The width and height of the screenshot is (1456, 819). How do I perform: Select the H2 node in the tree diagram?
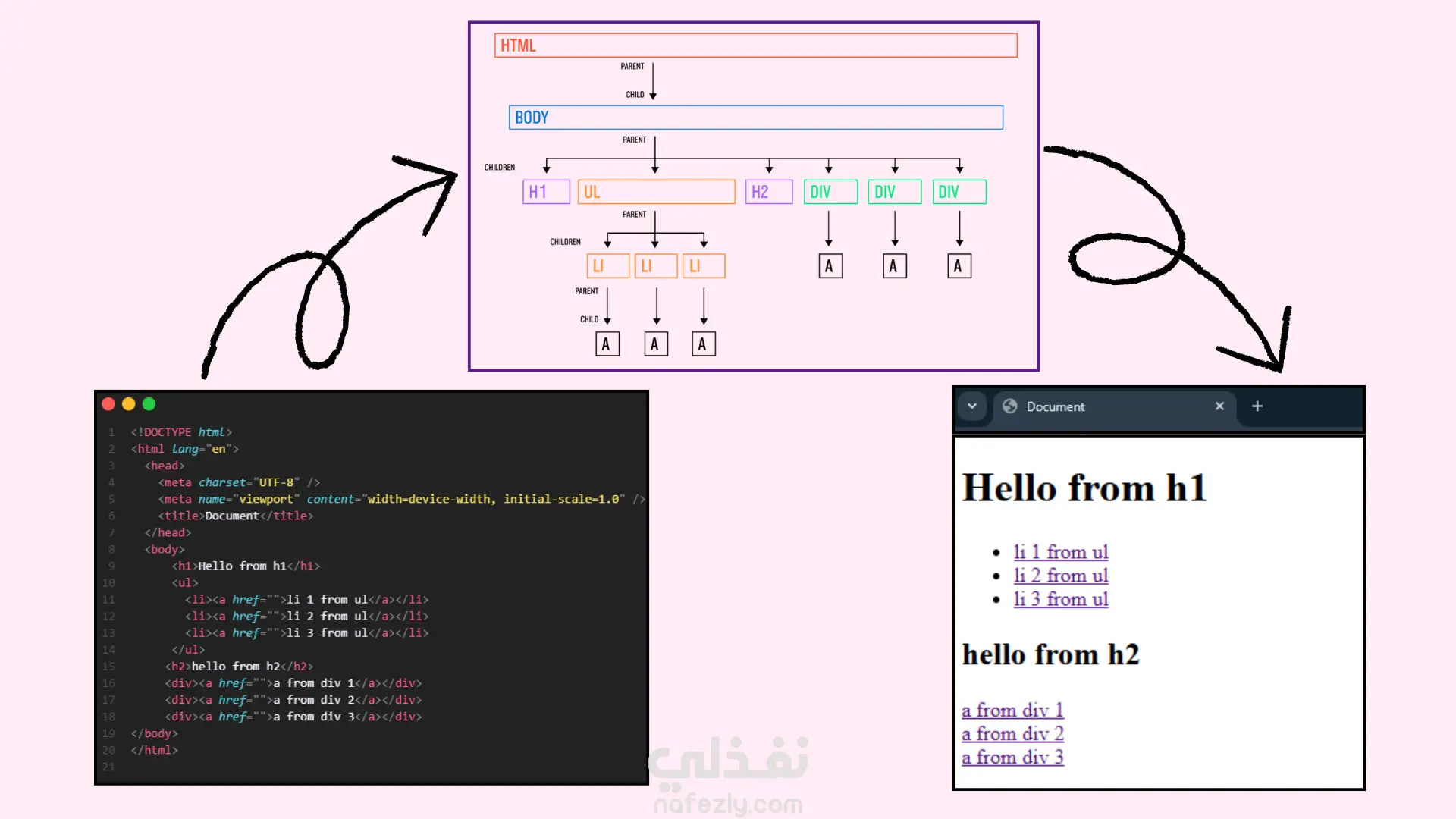point(768,192)
